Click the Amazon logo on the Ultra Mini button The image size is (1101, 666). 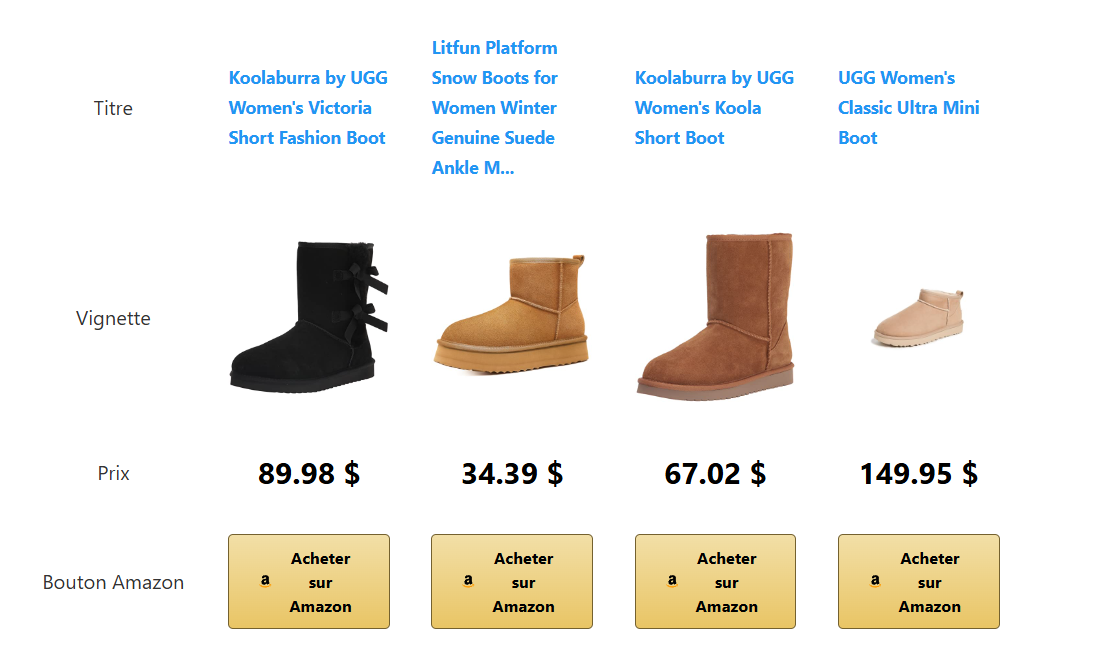pyautogui.click(x=876, y=578)
